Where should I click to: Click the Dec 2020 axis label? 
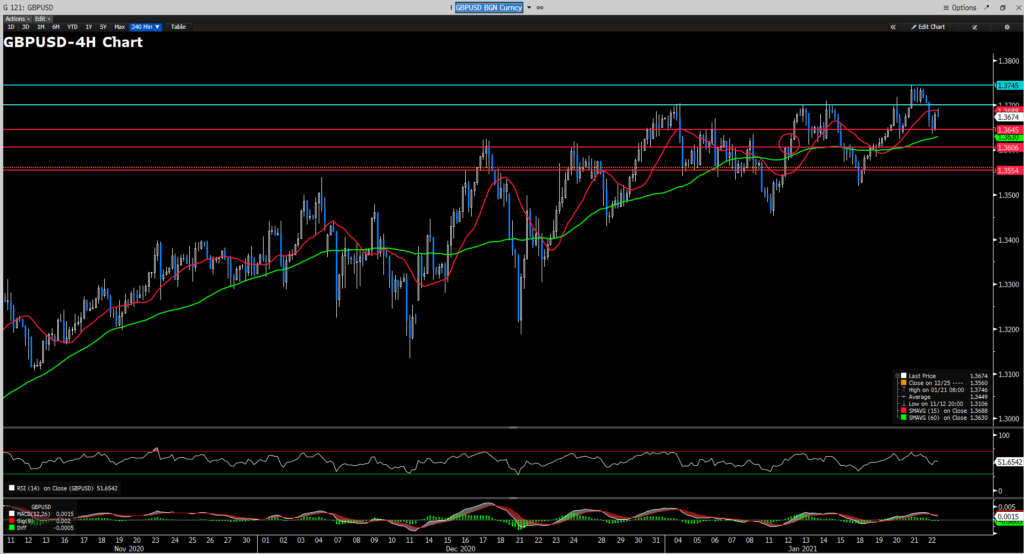pyautogui.click(x=460, y=549)
